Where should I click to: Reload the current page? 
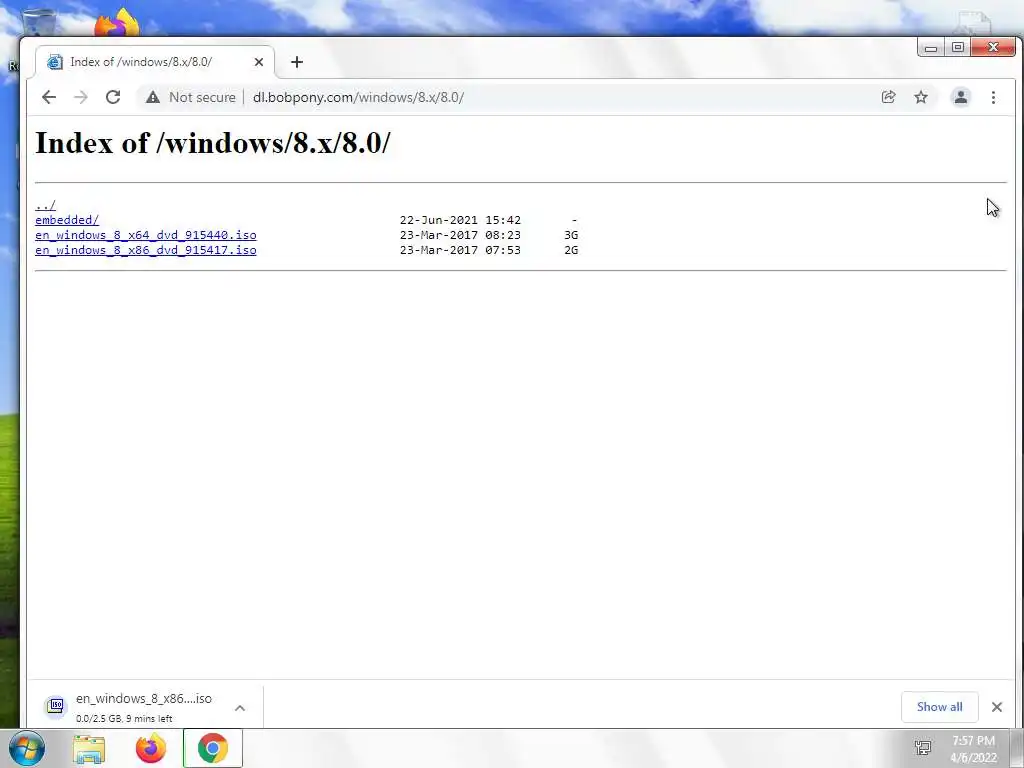[113, 97]
